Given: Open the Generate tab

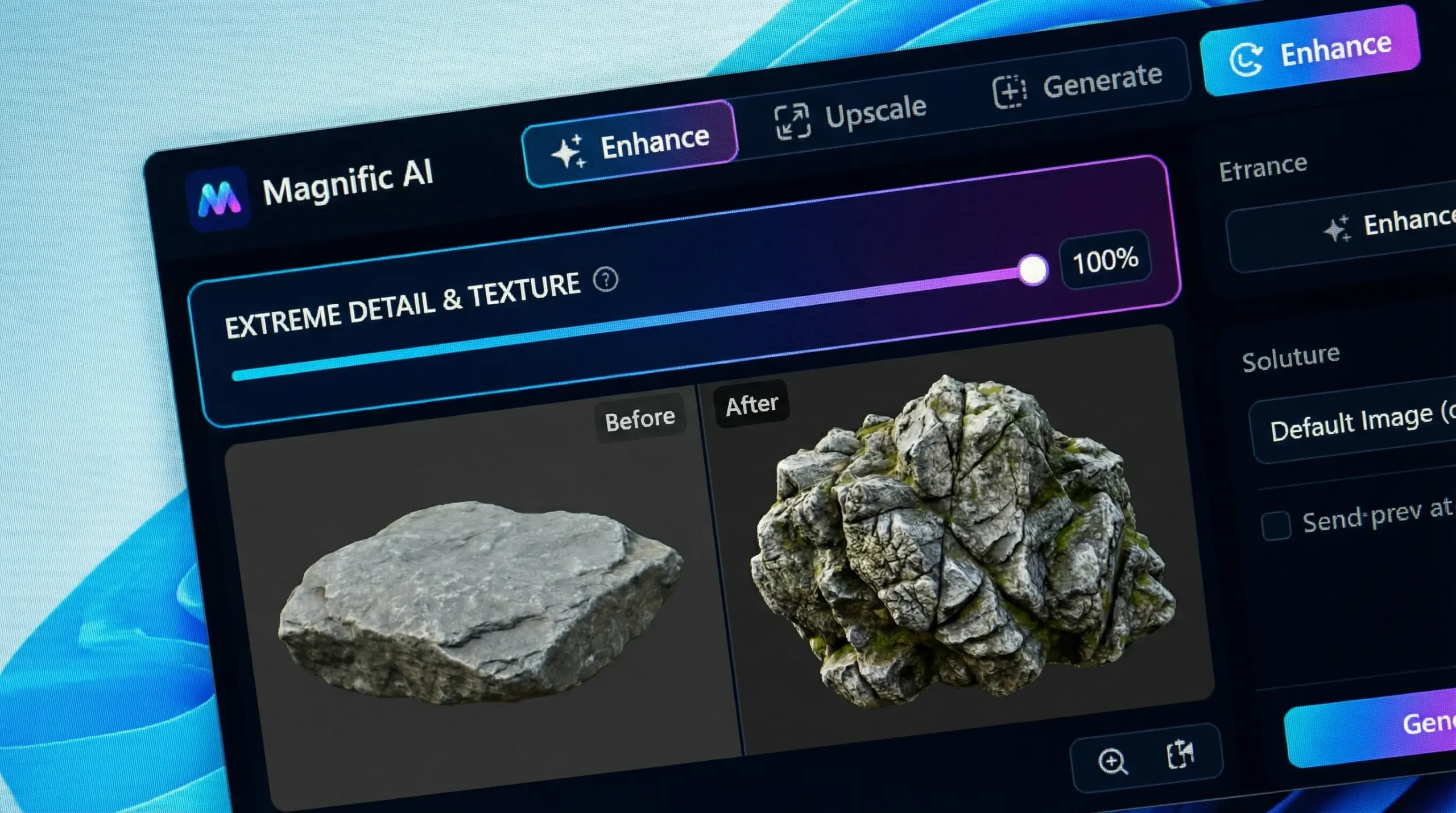Looking at the screenshot, I should [x=1077, y=86].
